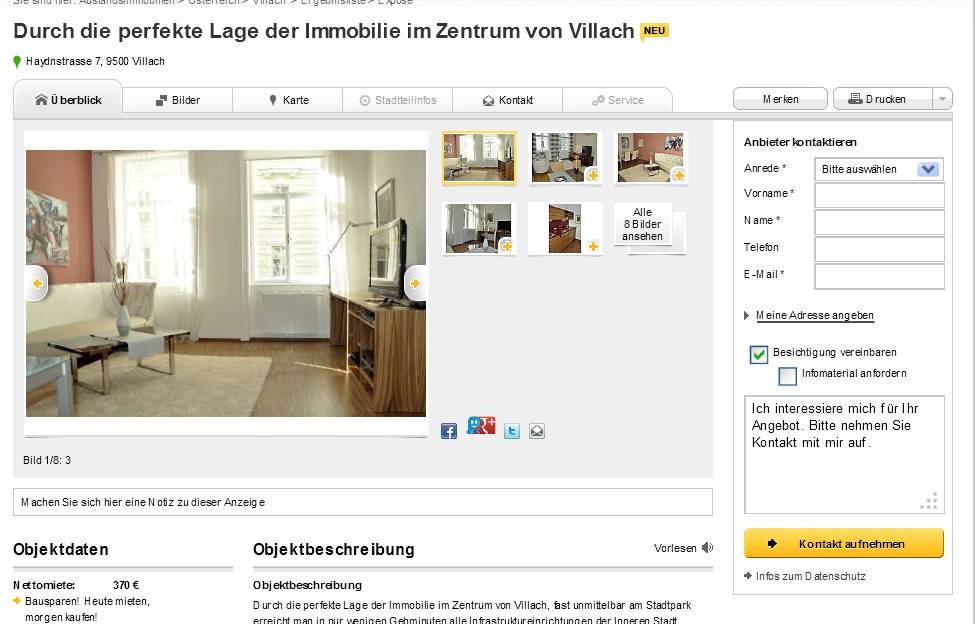Click the Merken button
975x624 pixels.
780,99
